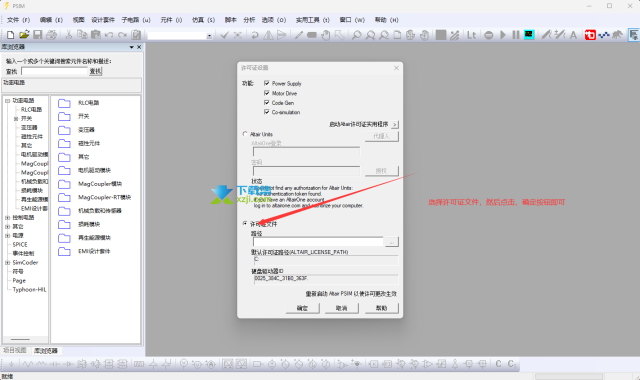Screen dimensions: 640x380
Task: Click the rotate element toolbar icon
Action: [255, 35]
